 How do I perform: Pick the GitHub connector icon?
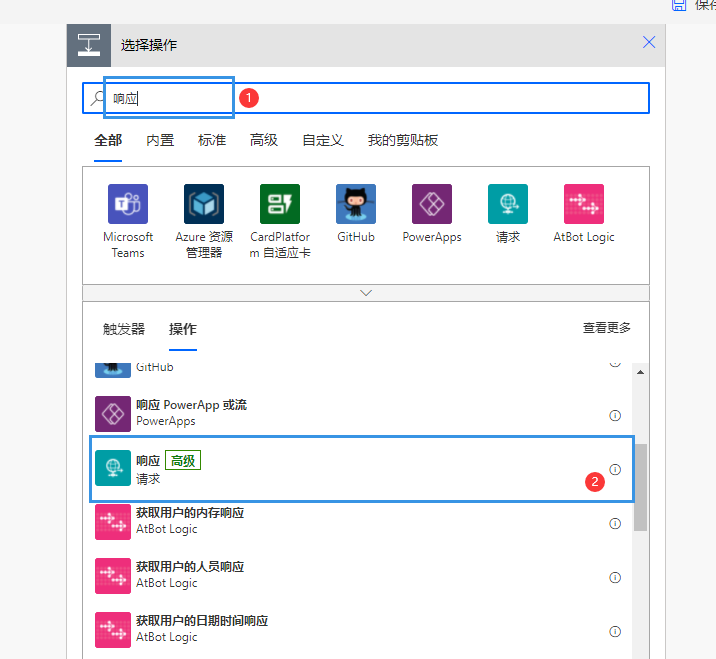point(356,204)
